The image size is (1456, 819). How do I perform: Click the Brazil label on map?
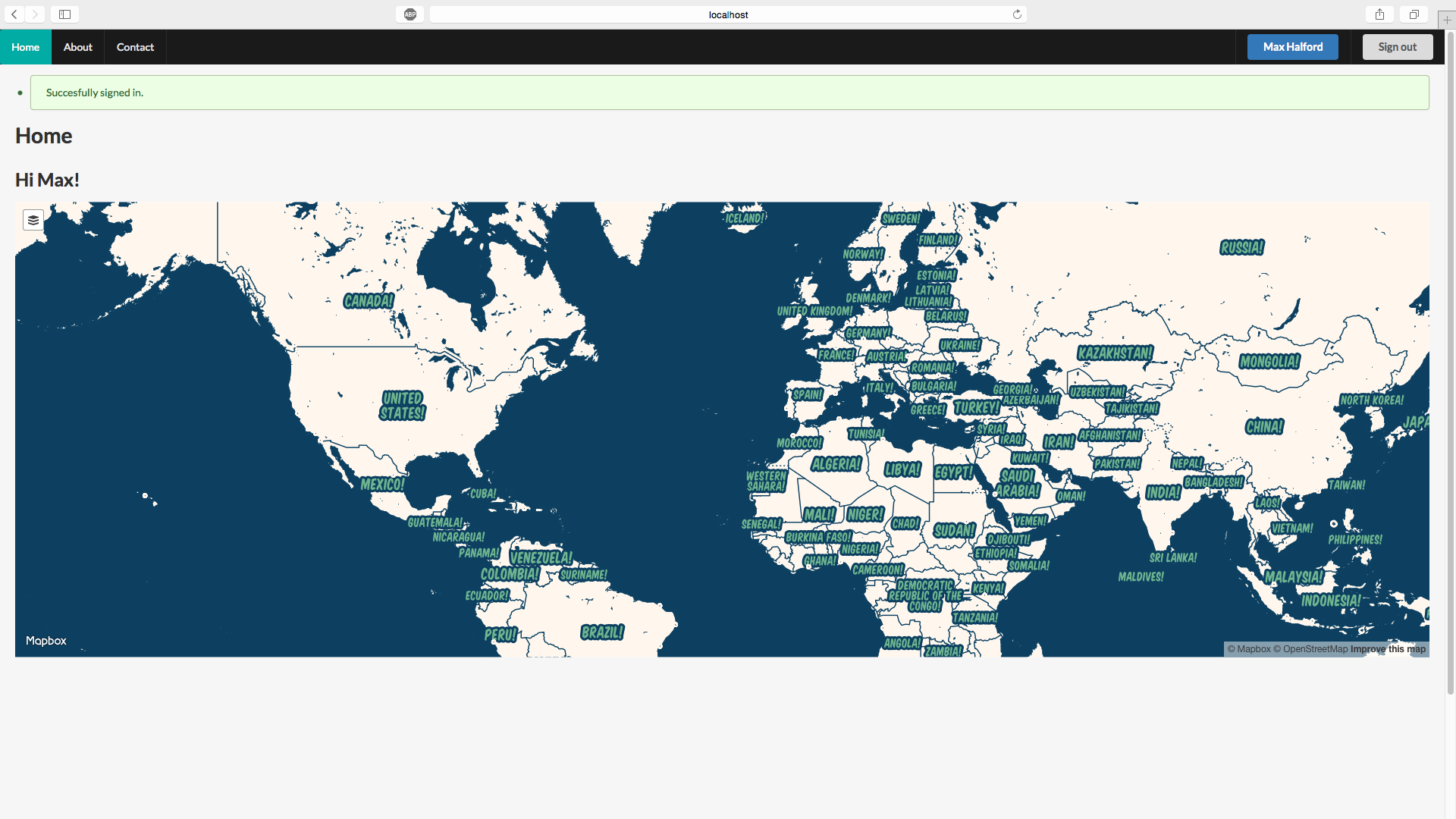602,632
